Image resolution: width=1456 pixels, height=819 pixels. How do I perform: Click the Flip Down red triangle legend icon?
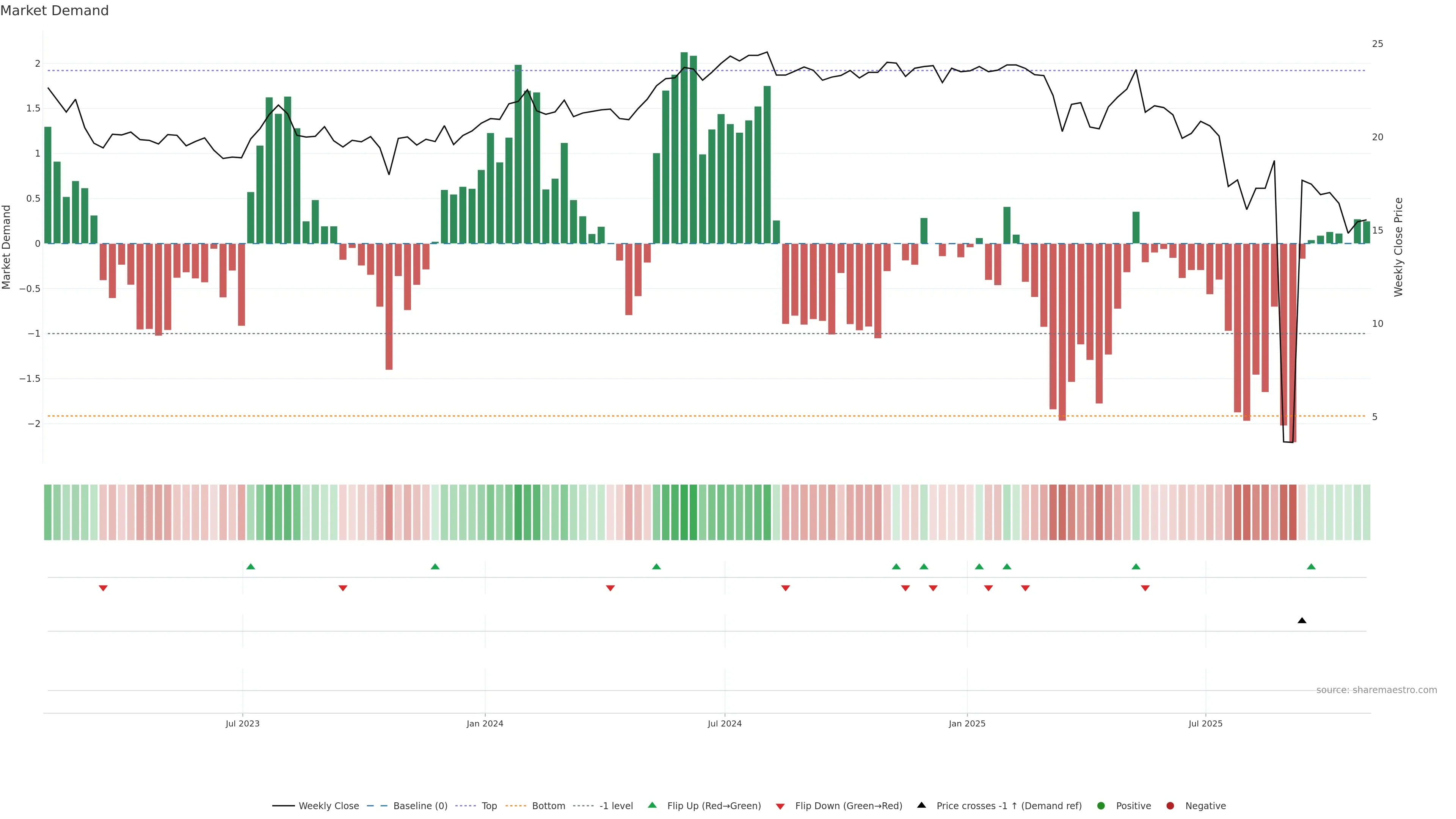[x=780, y=806]
